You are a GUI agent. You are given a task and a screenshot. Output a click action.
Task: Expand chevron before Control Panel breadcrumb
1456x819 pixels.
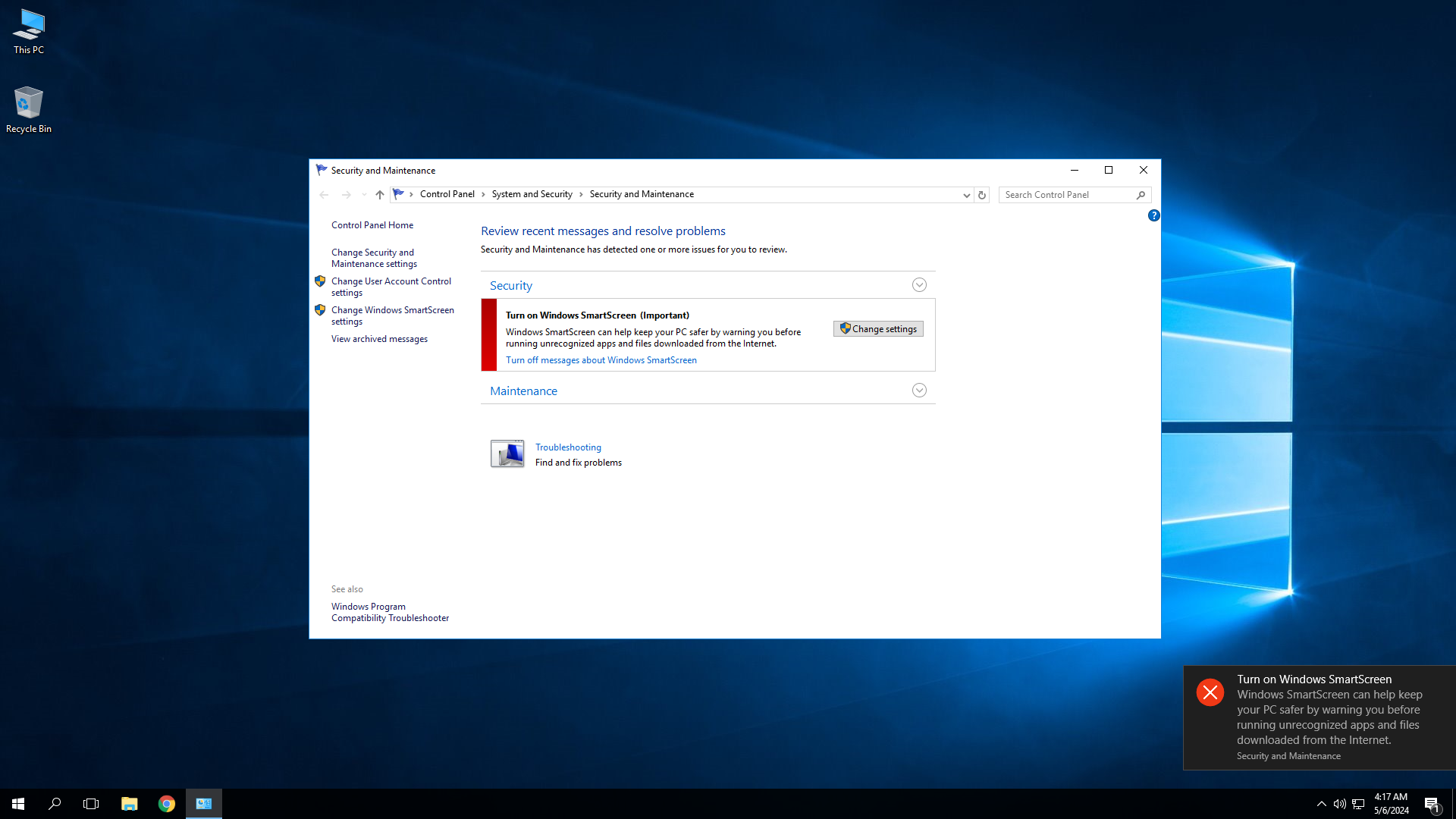411,195
